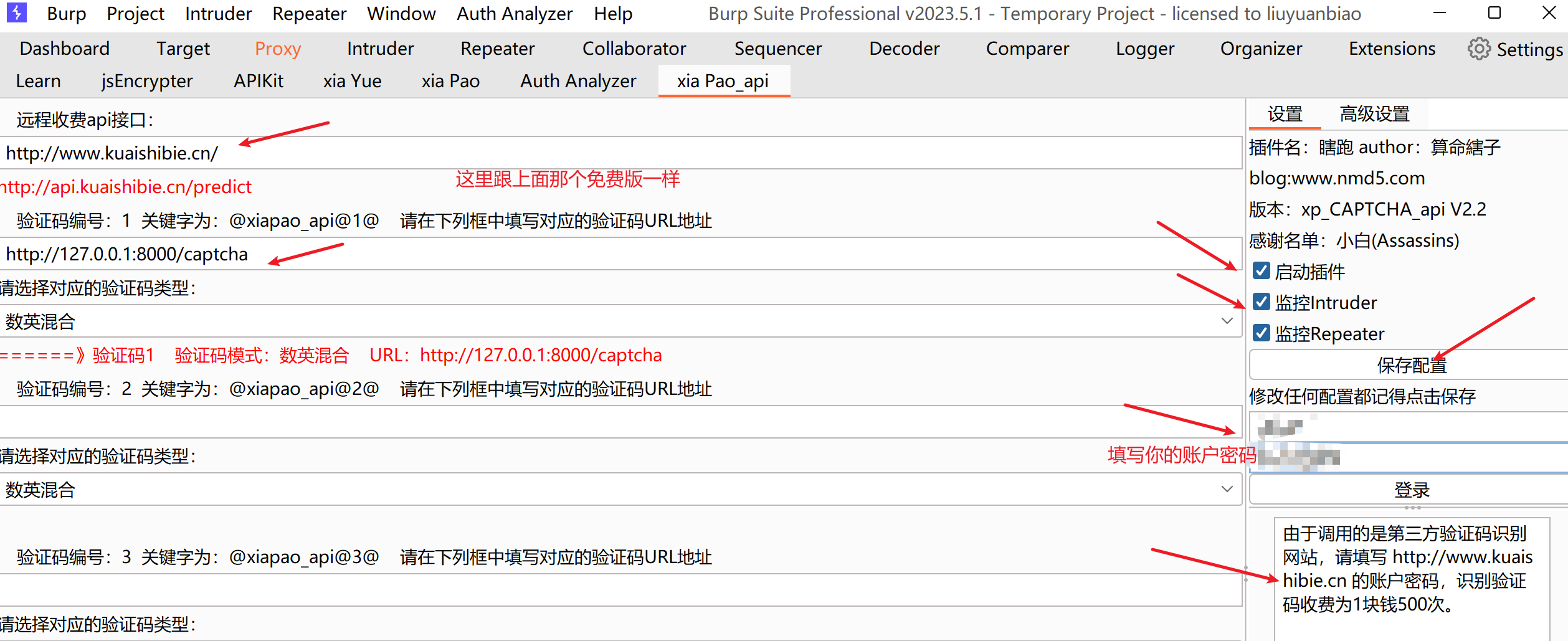Click the empty captcha 2 URL field
The height and width of the screenshot is (641, 1568).
pyautogui.click(x=620, y=422)
